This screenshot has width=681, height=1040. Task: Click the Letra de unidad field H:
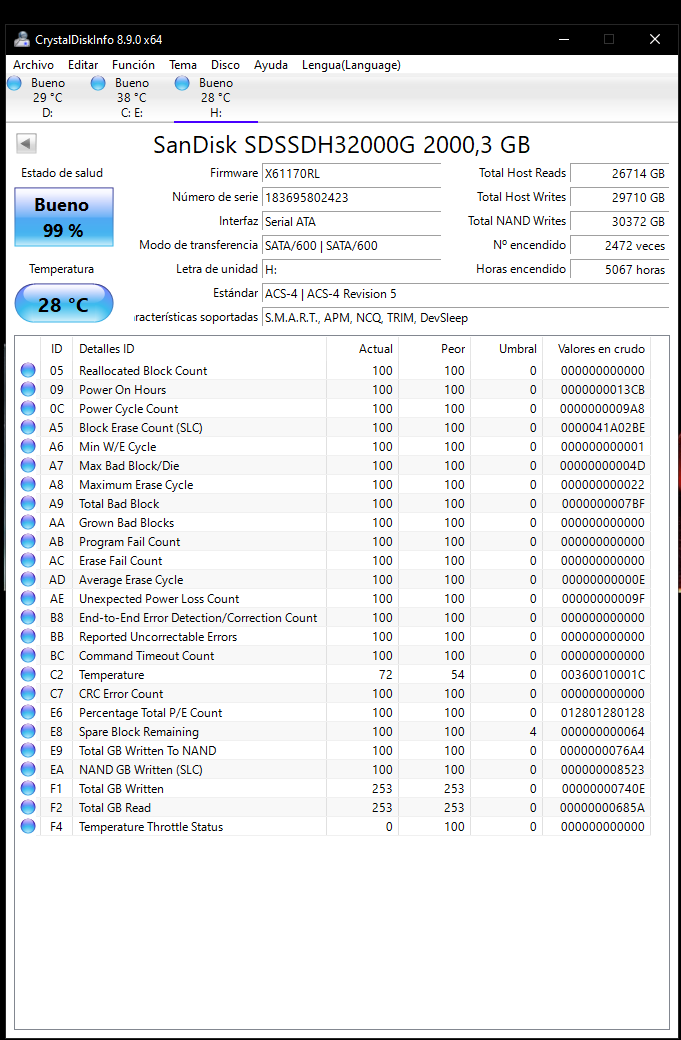point(351,269)
